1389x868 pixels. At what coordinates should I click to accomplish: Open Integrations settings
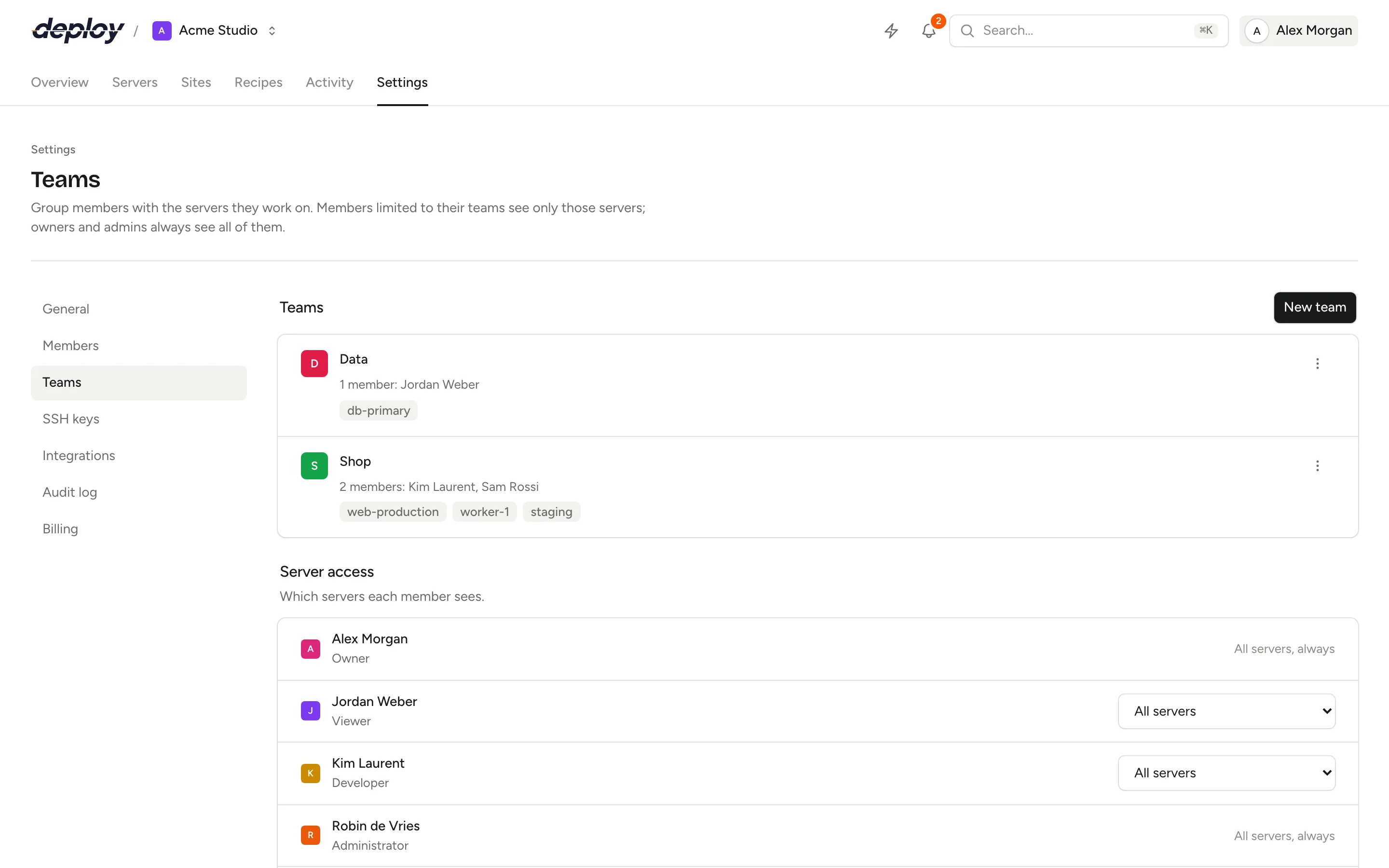pyautogui.click(x=139, y=455)
